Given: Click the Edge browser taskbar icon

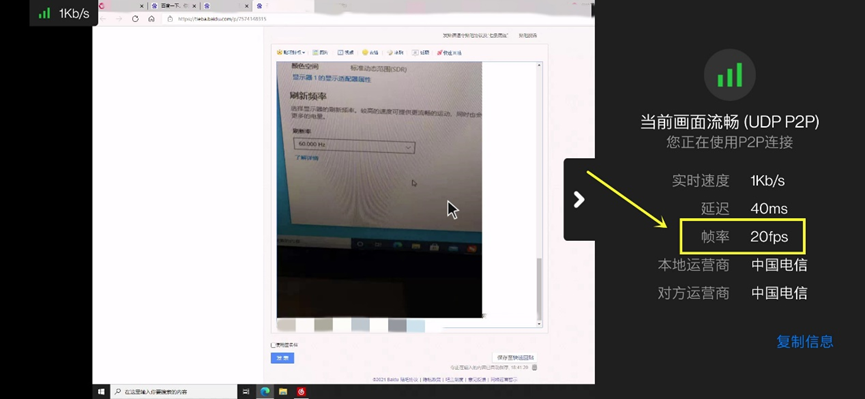Looking at the screenshot, I should pos(265,392).
